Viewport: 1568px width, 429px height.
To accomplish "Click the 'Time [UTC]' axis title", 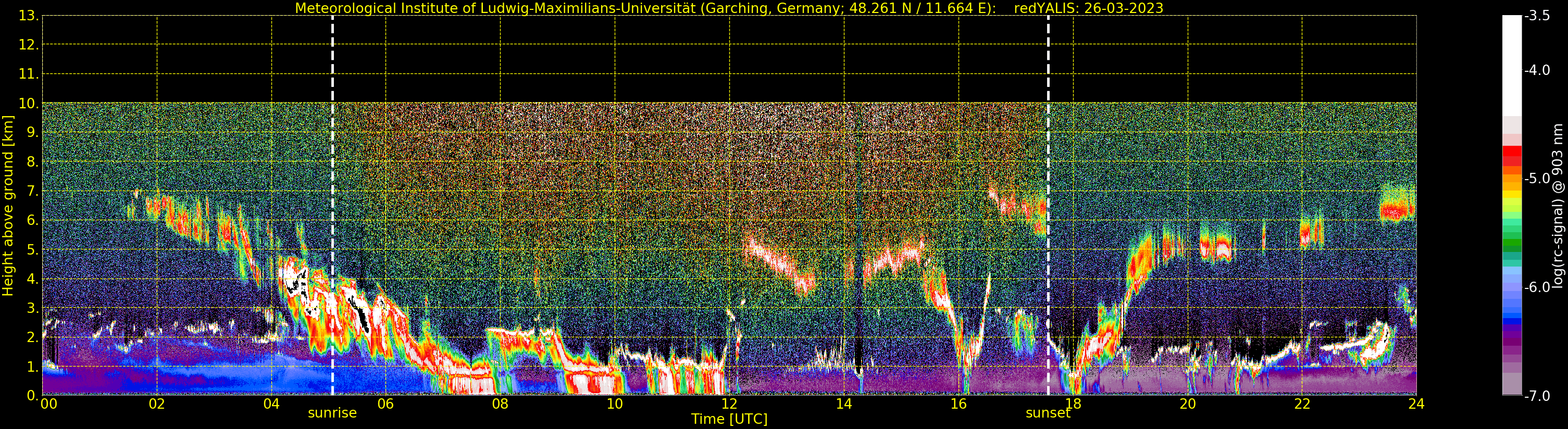I will [x=729, y=419].
